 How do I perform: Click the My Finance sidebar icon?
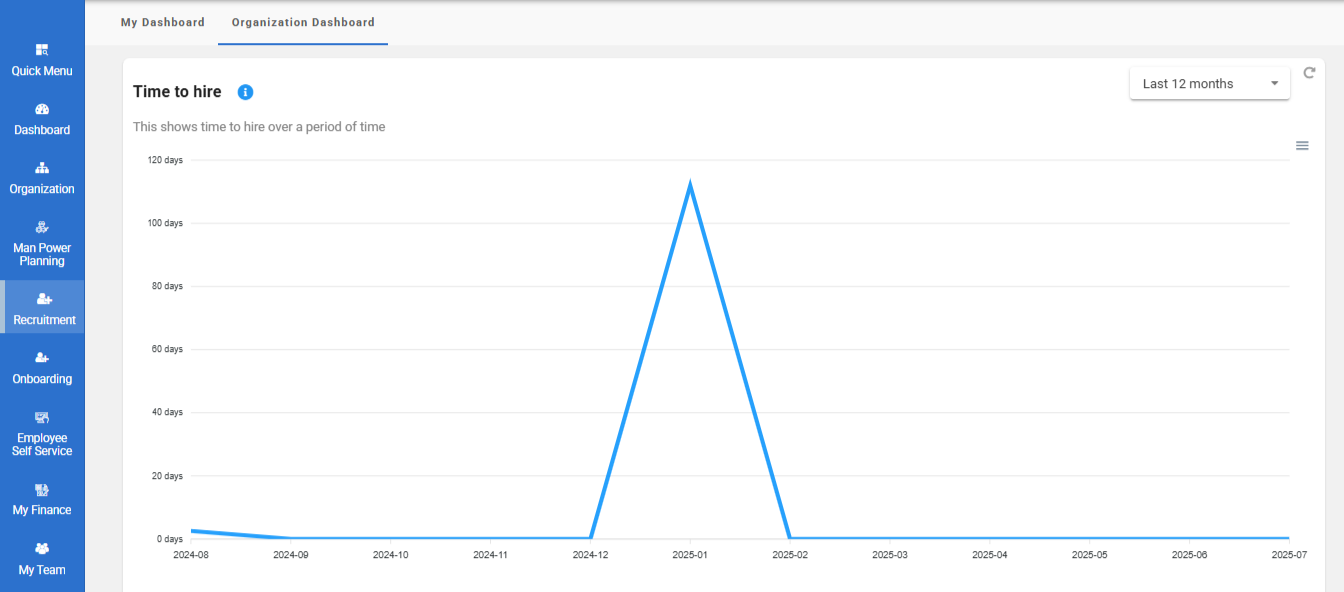tap(42, 490)
